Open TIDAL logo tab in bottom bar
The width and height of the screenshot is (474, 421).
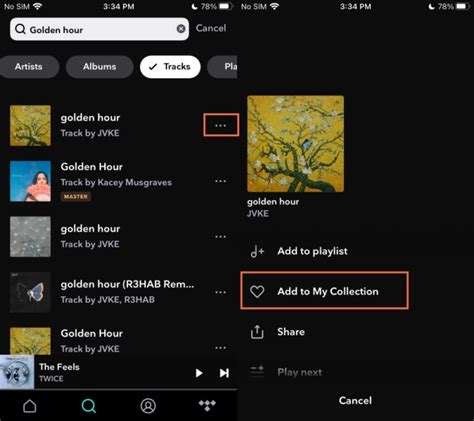tap(207, 405)
